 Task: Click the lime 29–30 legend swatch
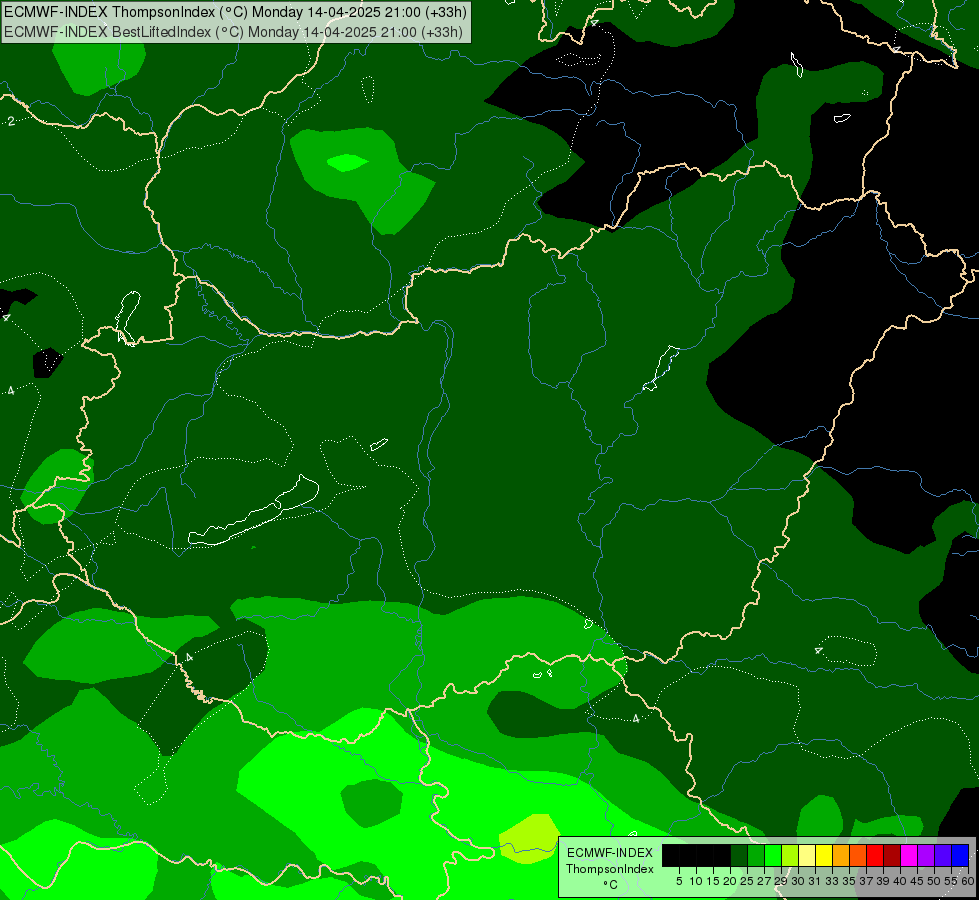tap(790, 855)
